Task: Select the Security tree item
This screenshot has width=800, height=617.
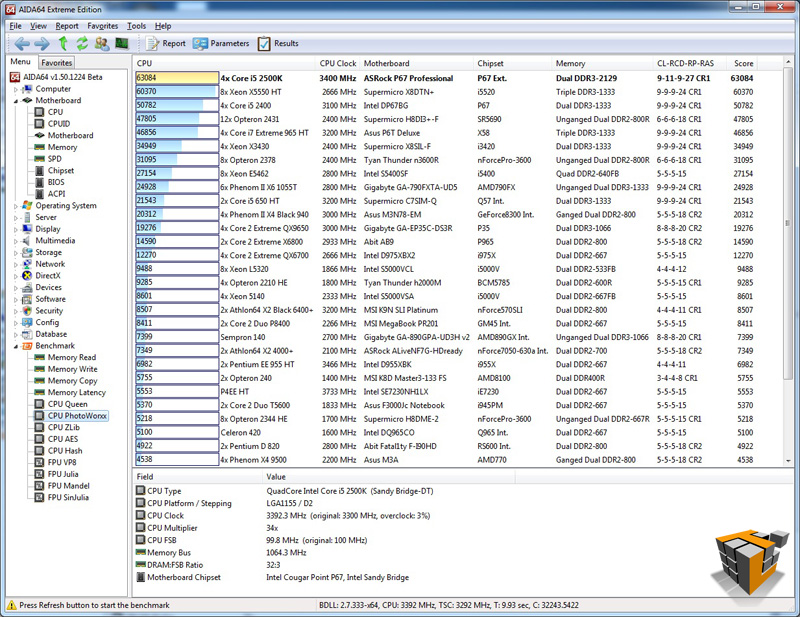Action: [49, 311]
